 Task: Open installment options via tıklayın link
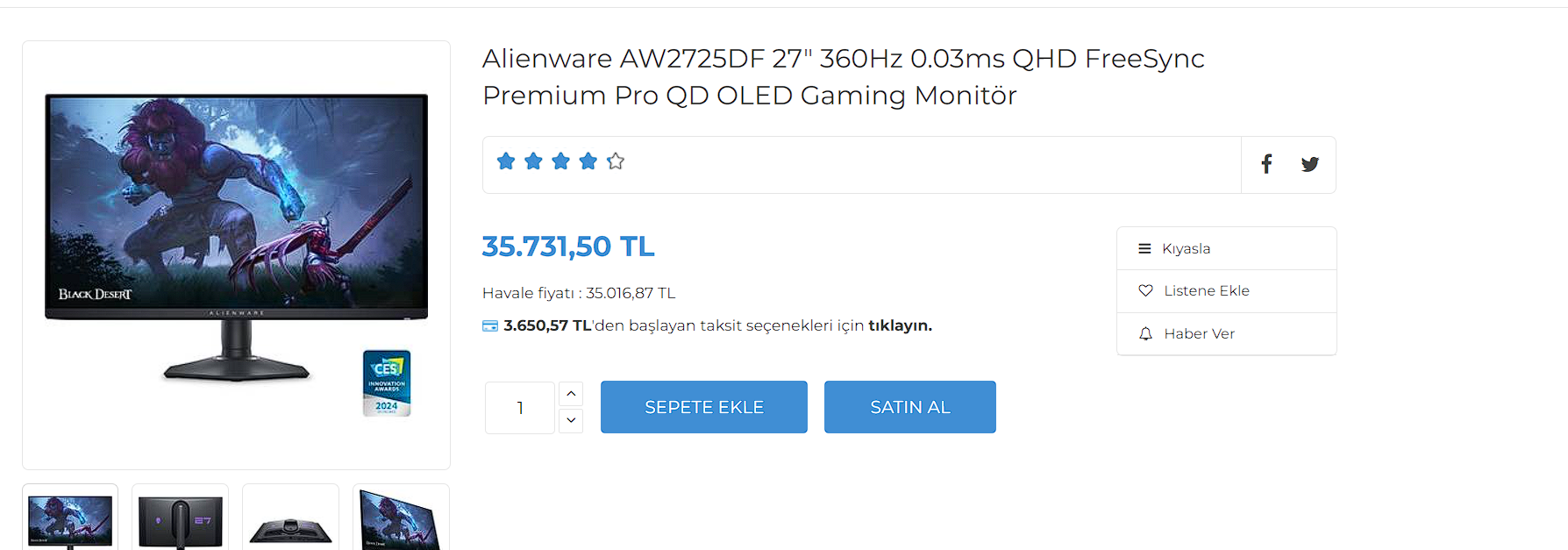[x=900, y=325]
